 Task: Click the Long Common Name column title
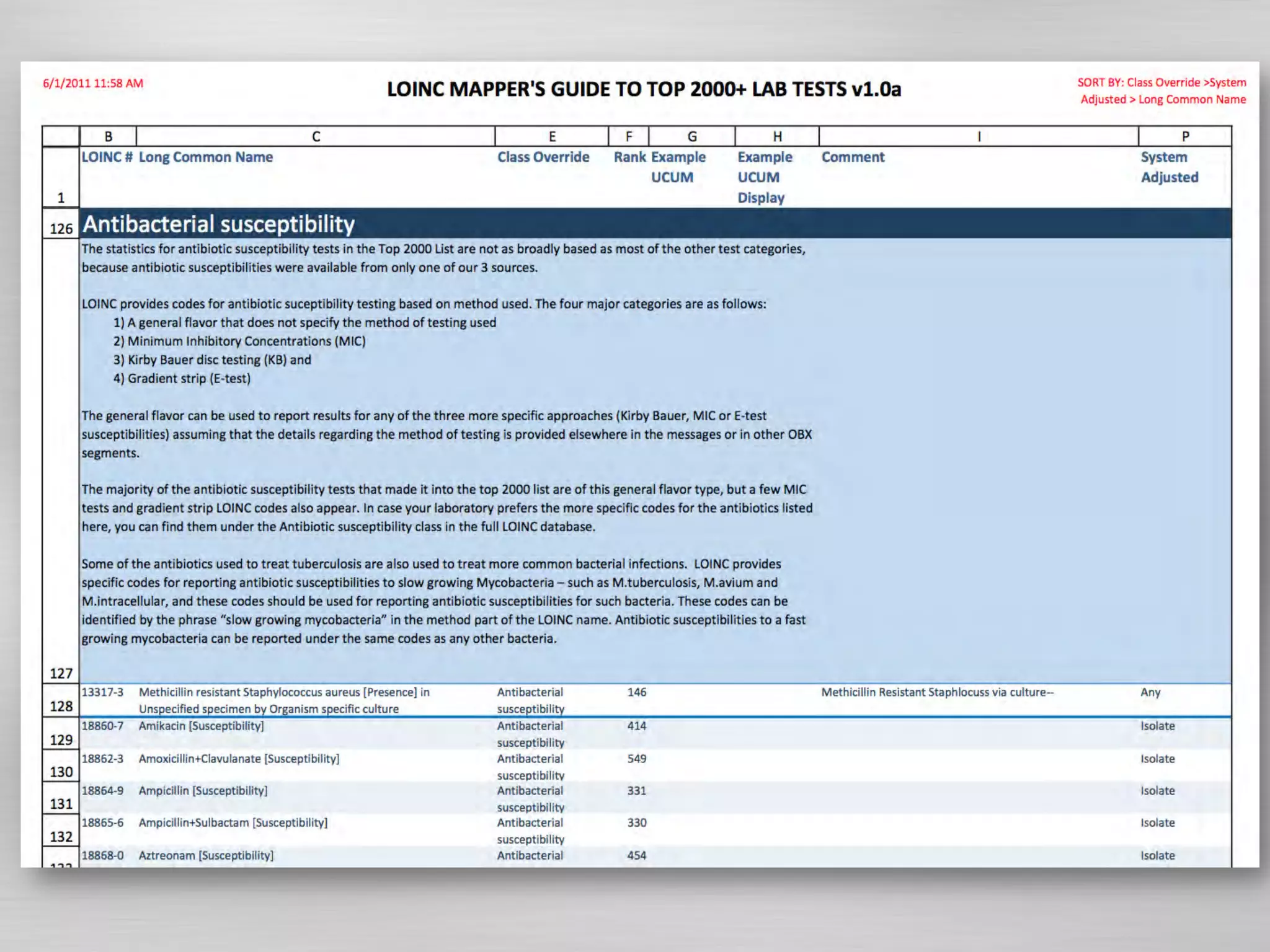205,157
